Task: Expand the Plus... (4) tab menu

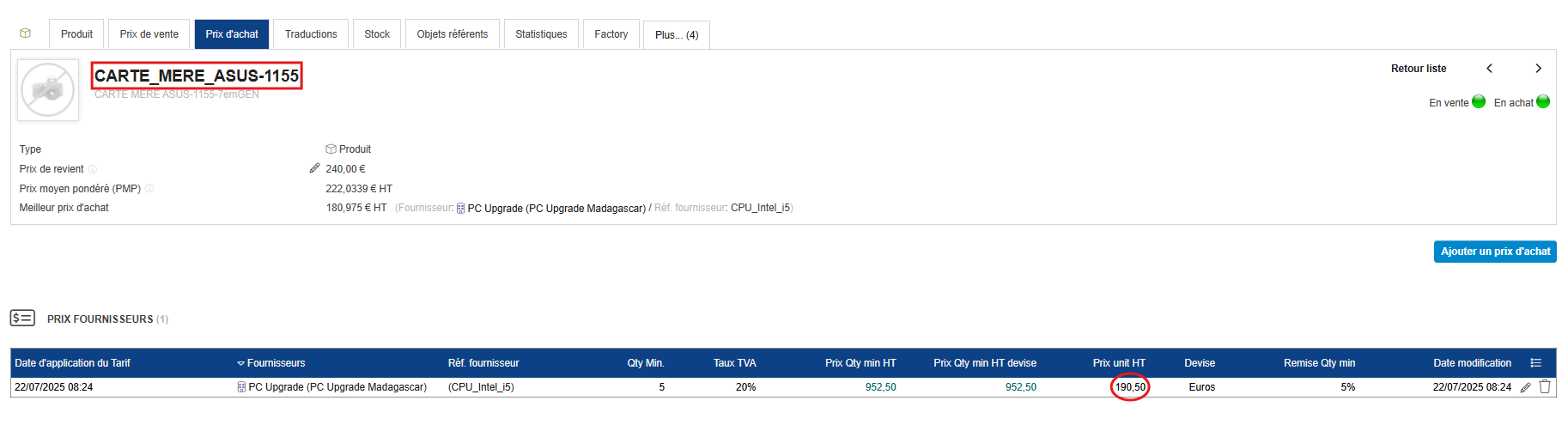Action: point(677,35)
